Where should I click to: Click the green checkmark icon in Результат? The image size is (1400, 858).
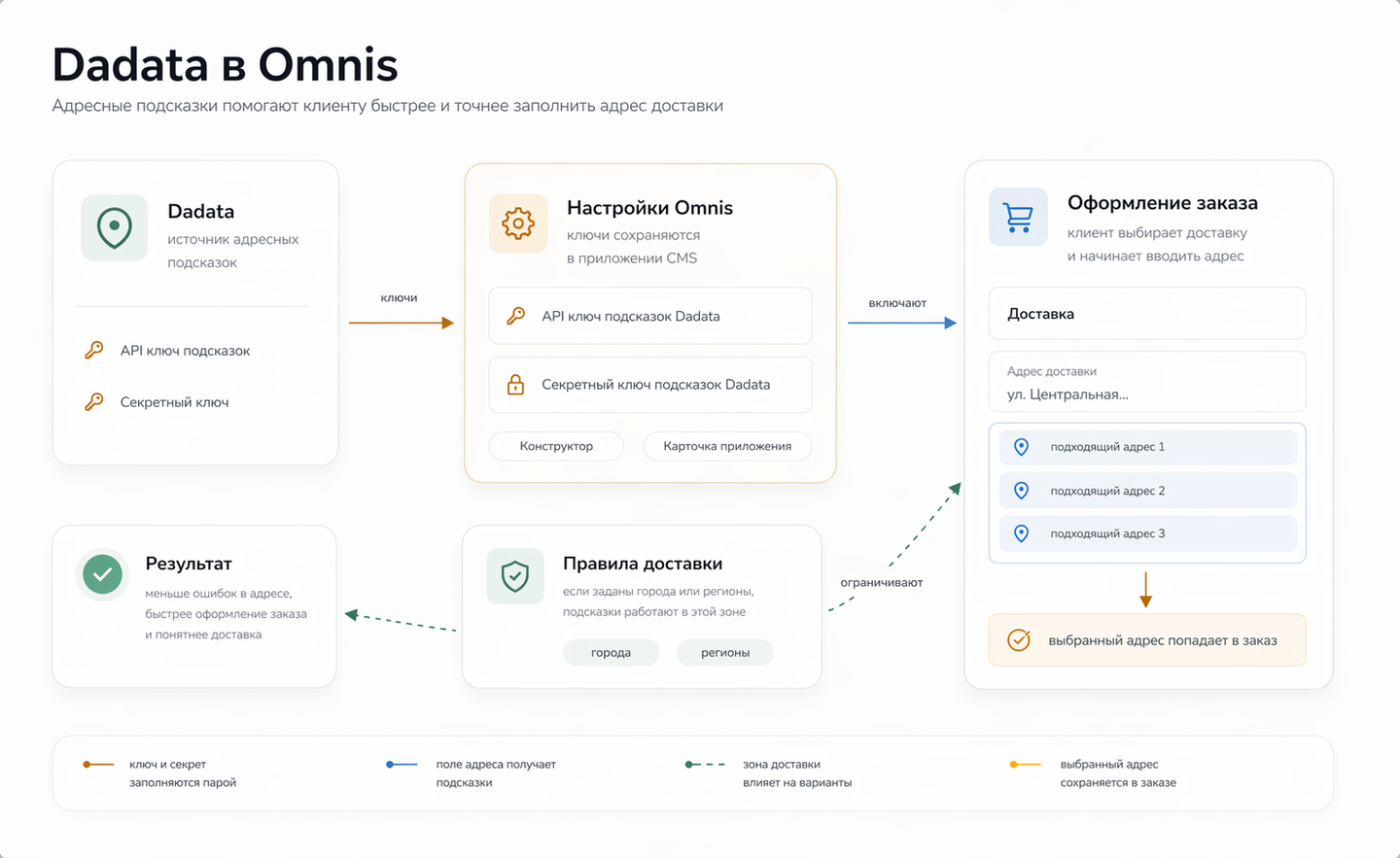[x=102, y=574]
